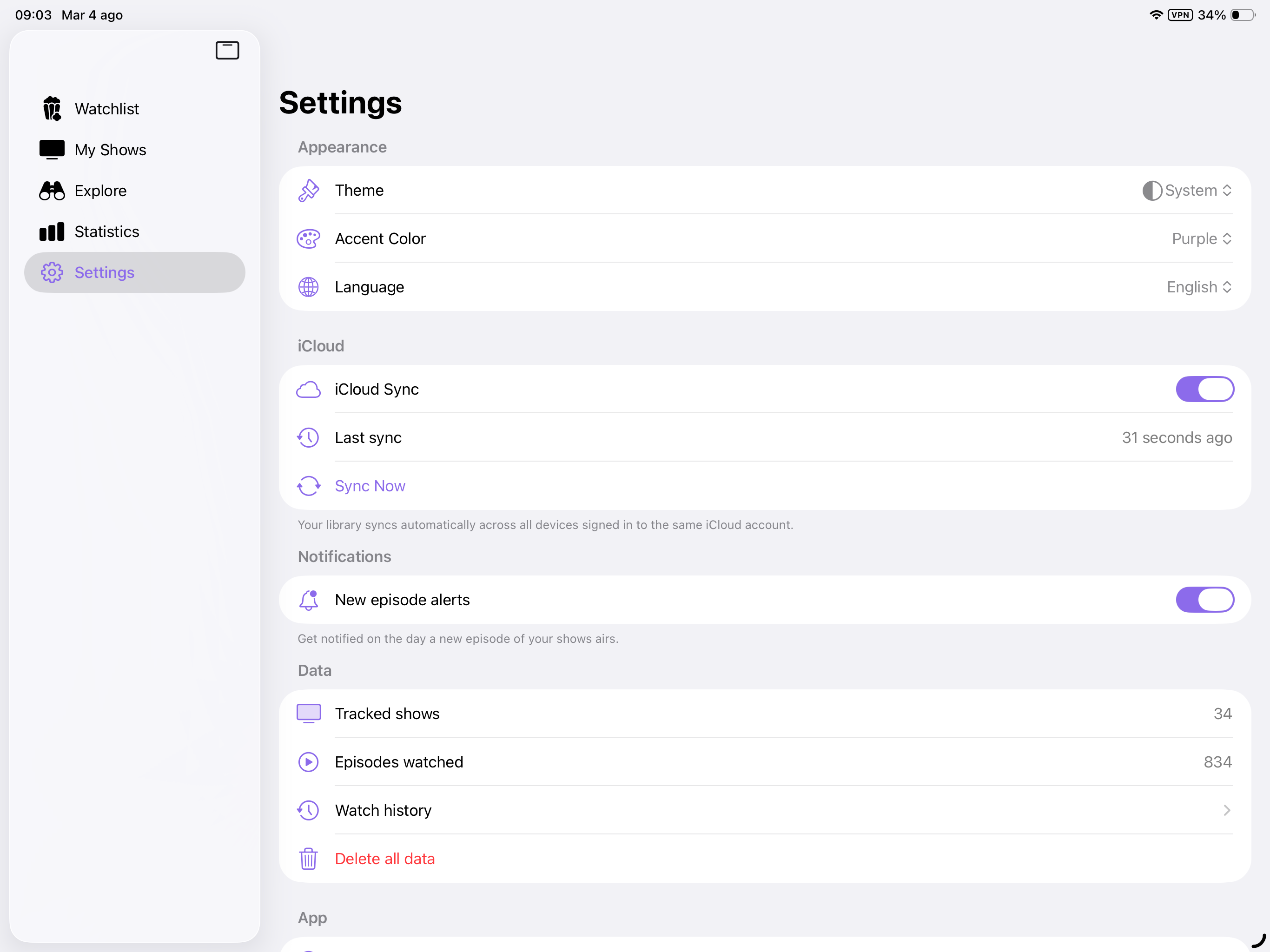Click the Language globe icon
Viewport: 1270px width, 952px height.
308,286
